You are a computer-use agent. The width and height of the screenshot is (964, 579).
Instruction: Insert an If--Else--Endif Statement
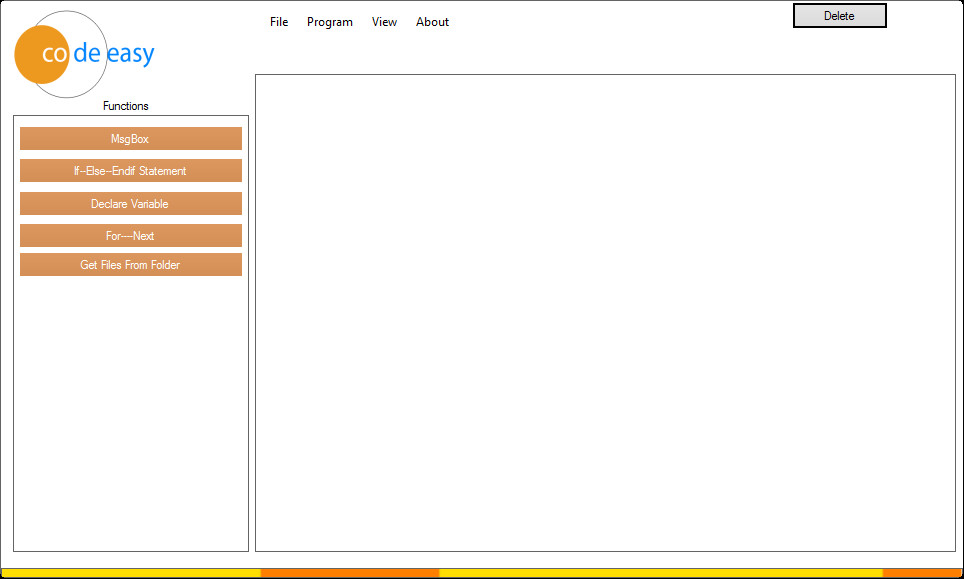[130, 170]
